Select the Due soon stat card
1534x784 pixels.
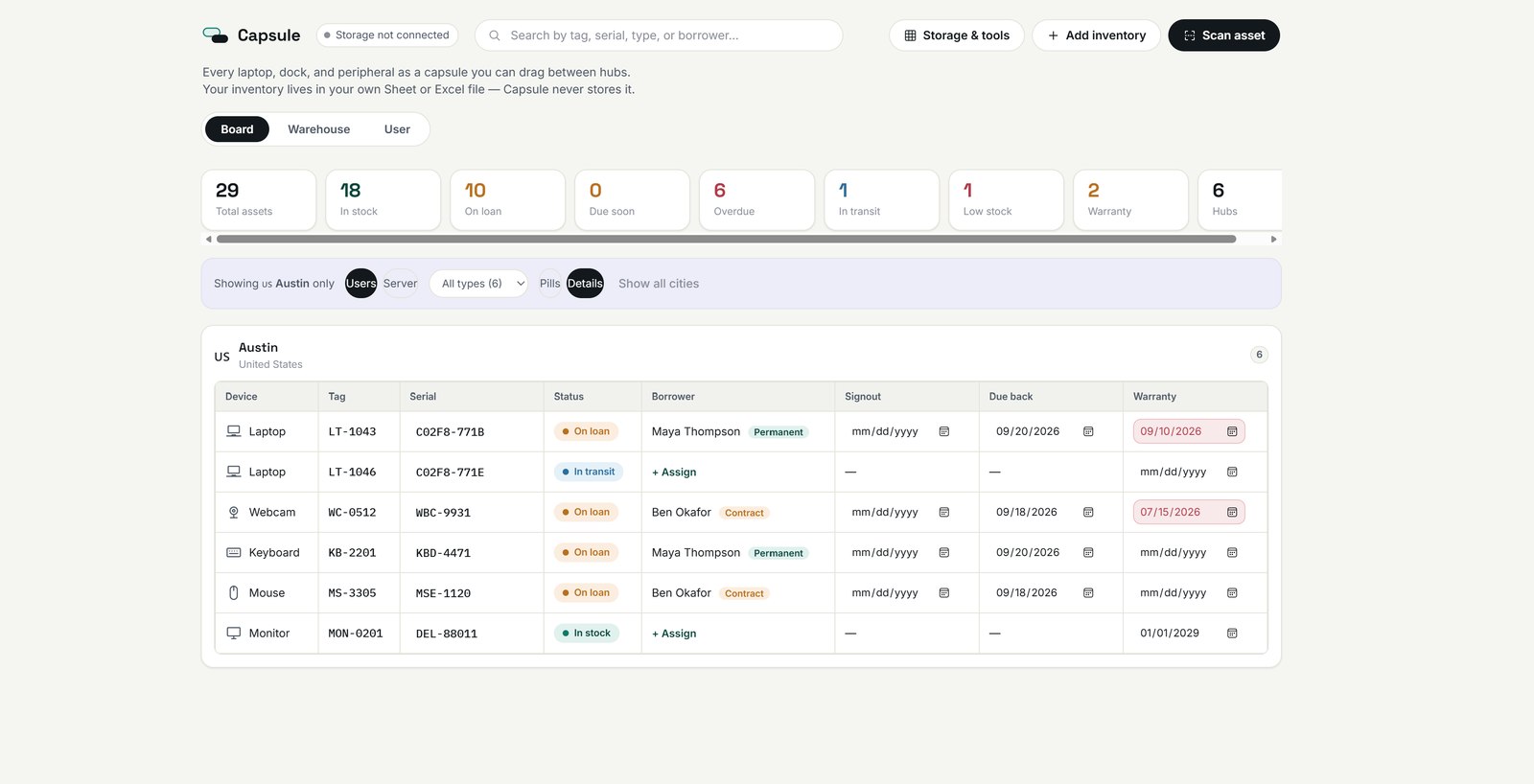633,200
